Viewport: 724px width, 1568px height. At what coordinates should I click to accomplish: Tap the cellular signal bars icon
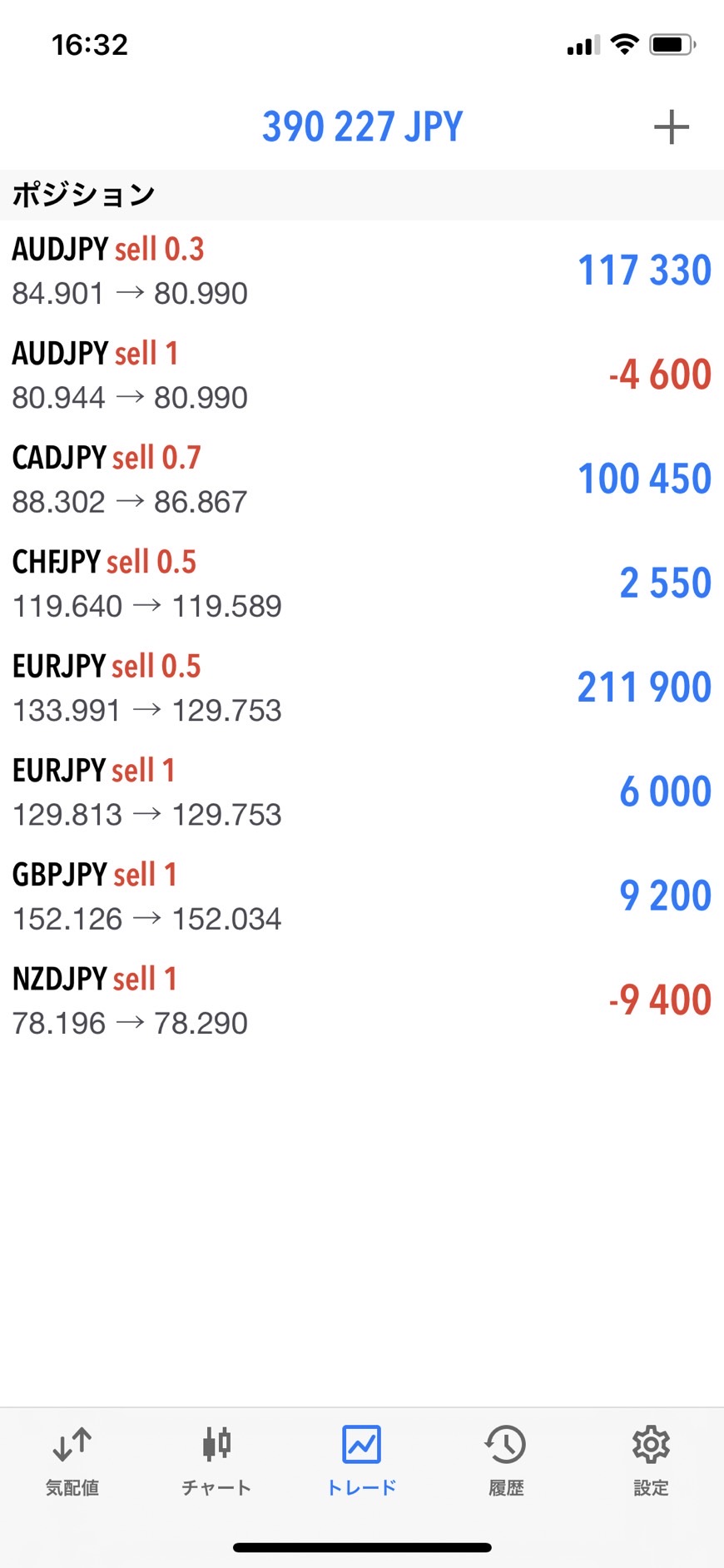pos(583,47)
